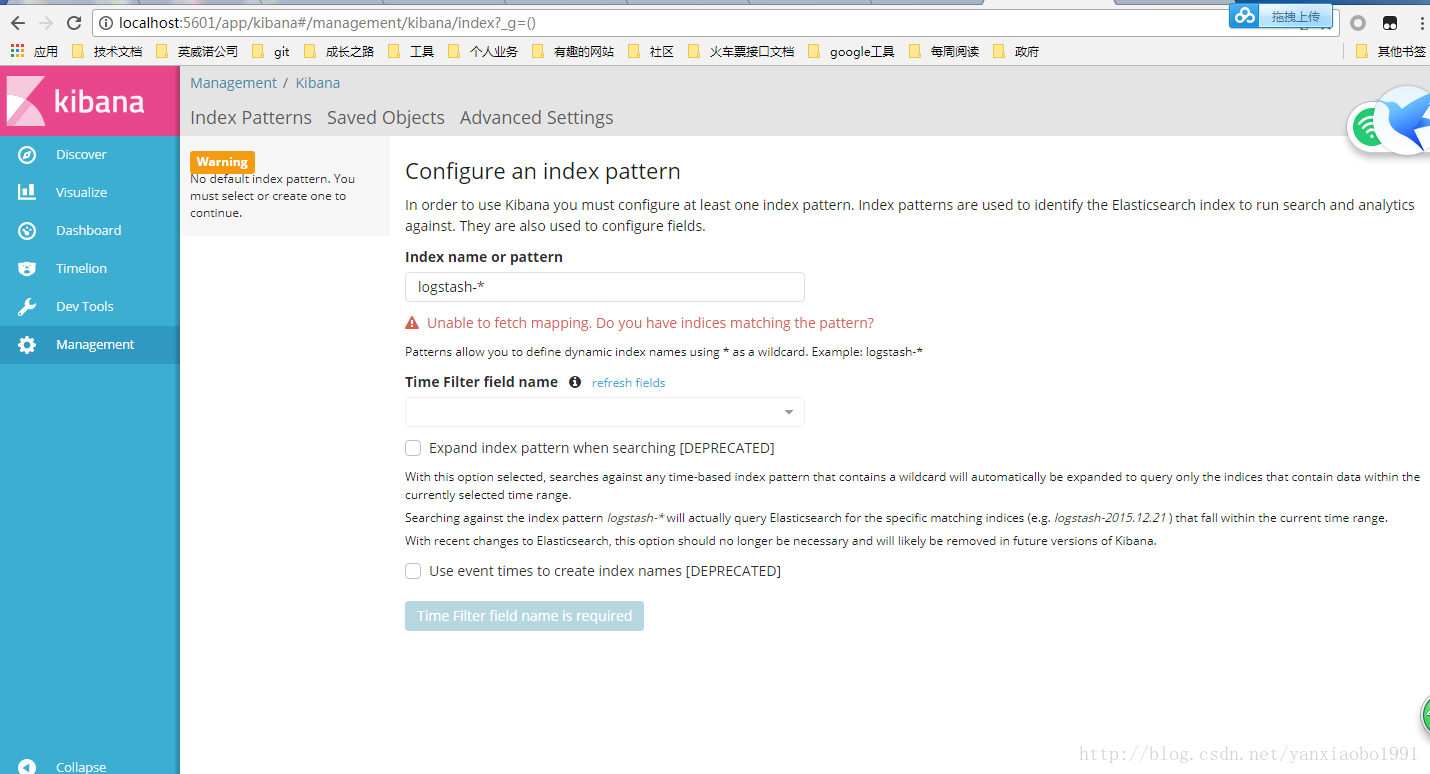The image size is (1430, 774).
Task: Click the blue bird floating icon
Action: [1405, 120]
